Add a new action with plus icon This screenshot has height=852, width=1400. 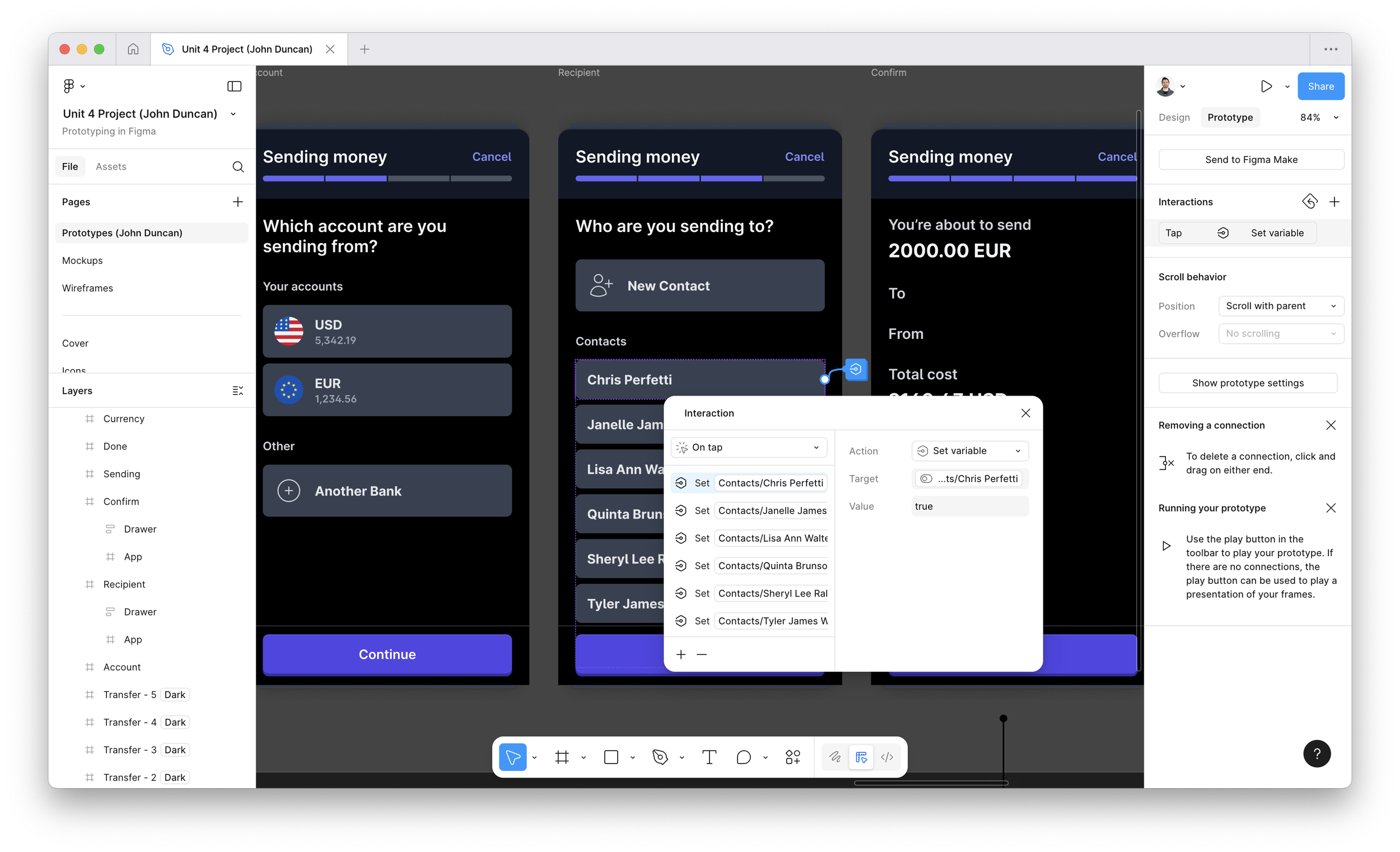(x=681, y=654)
